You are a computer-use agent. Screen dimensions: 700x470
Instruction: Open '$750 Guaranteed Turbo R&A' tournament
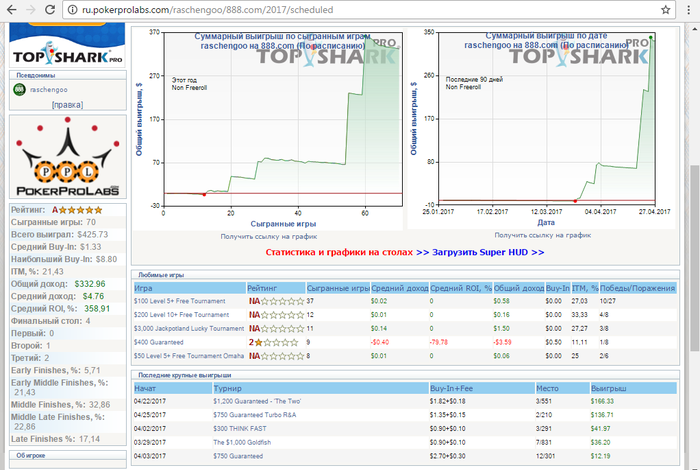pos(254,415)
